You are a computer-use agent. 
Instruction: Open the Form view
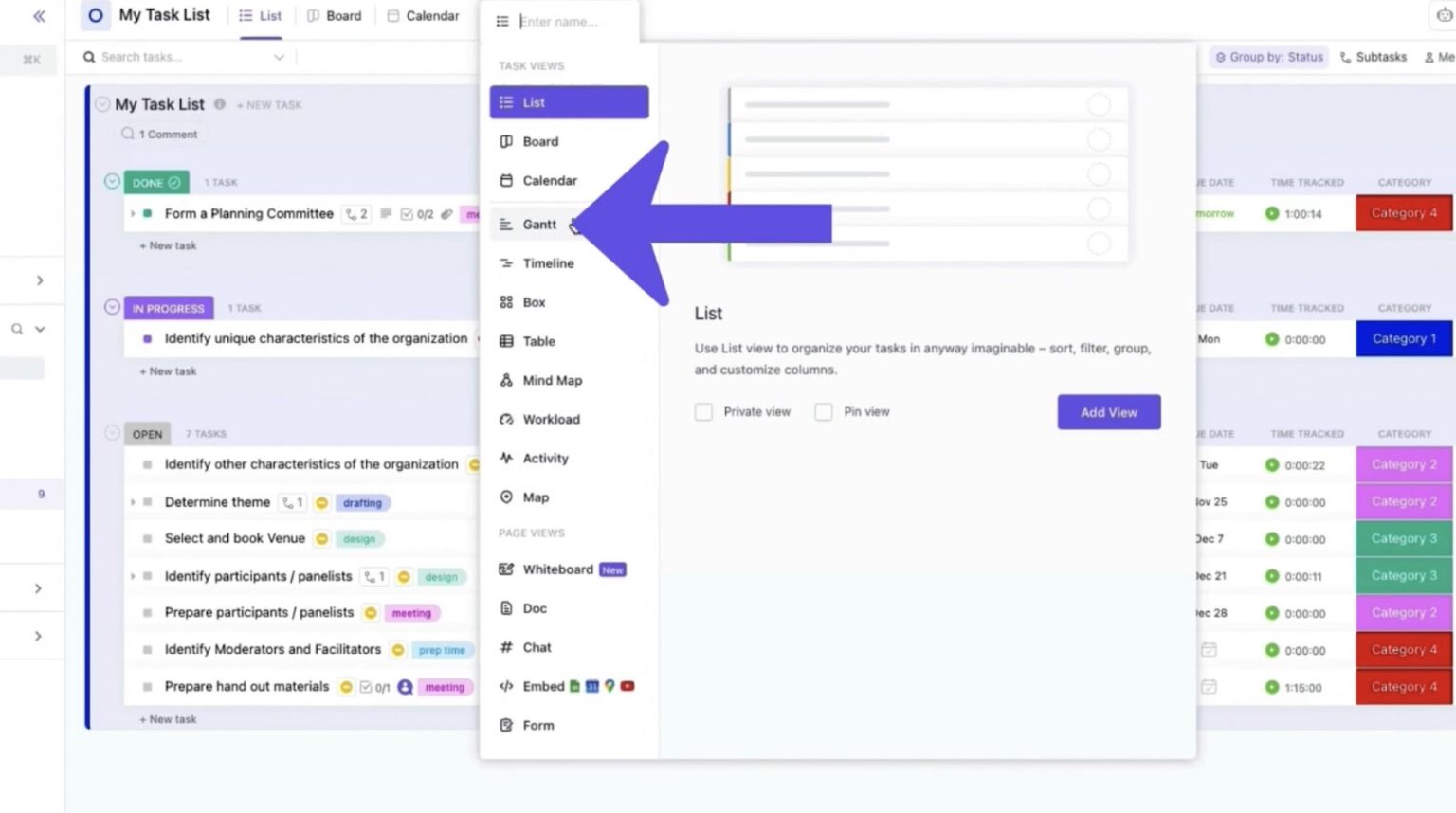[x=537, y=725]
